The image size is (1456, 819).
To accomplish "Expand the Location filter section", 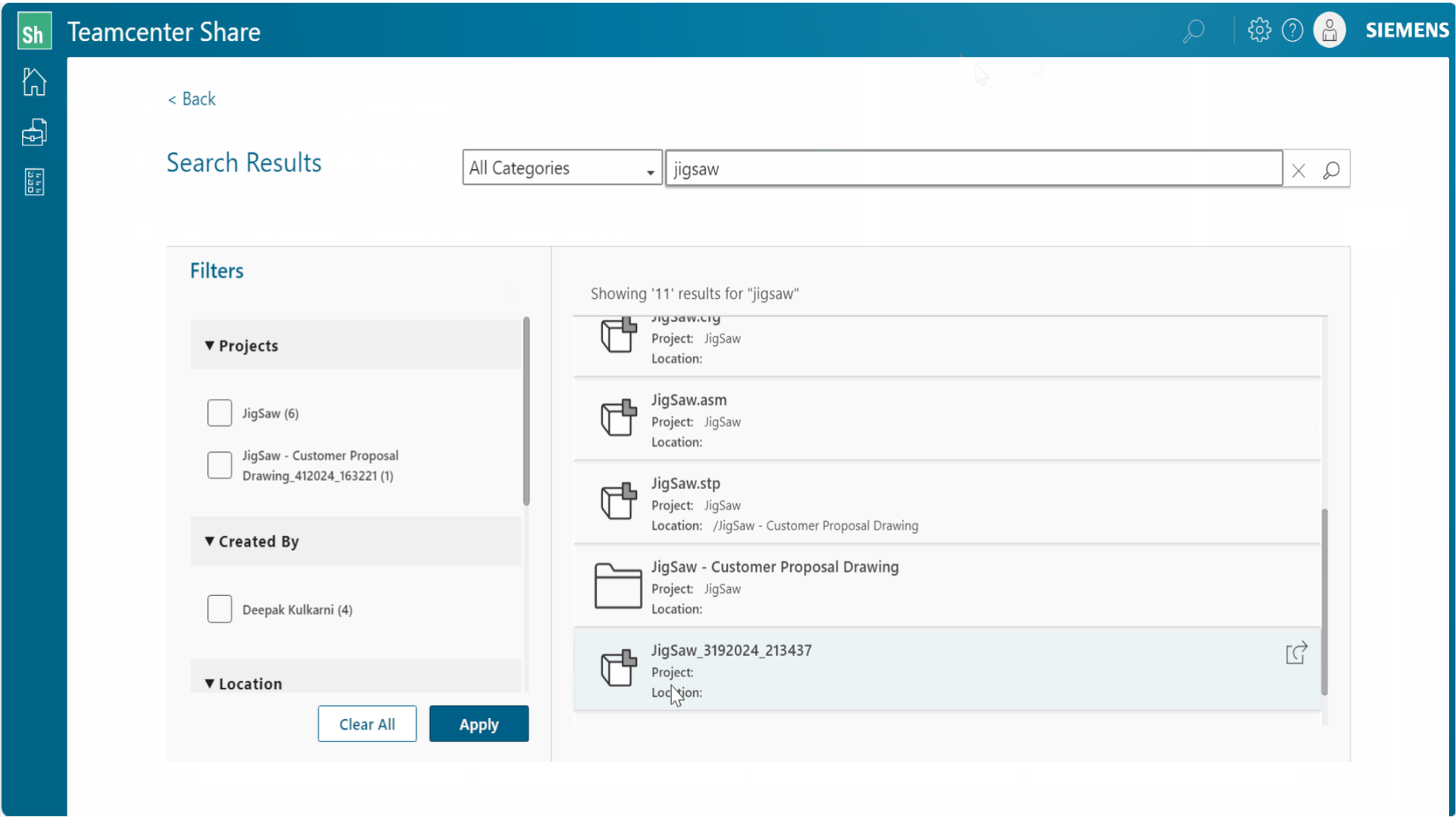I will pyautogui.click(x=210, y=682).
